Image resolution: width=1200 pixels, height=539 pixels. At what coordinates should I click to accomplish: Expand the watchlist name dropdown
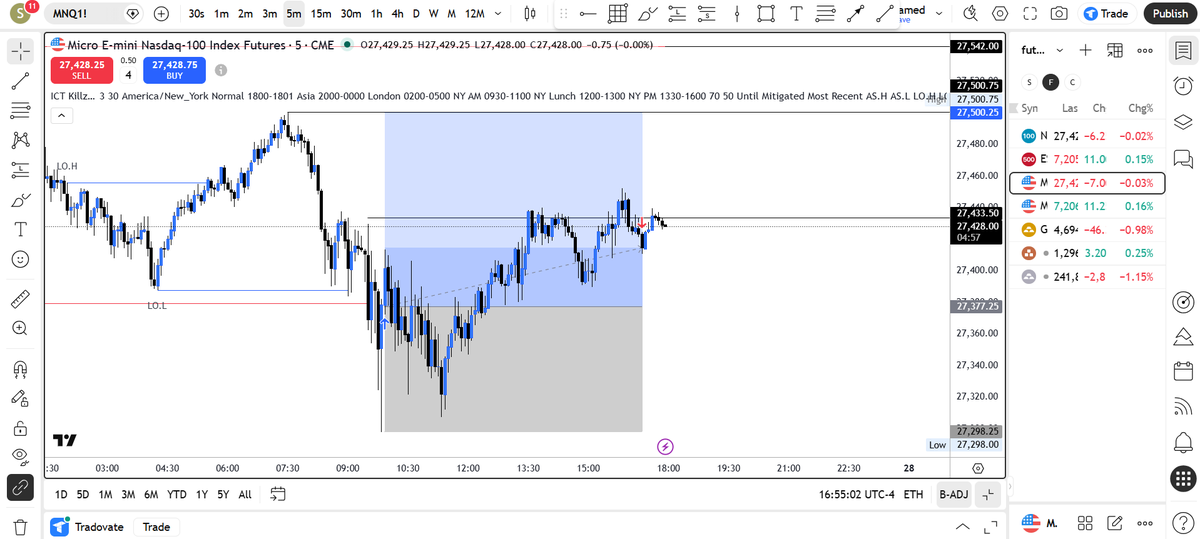[1060, 50]
